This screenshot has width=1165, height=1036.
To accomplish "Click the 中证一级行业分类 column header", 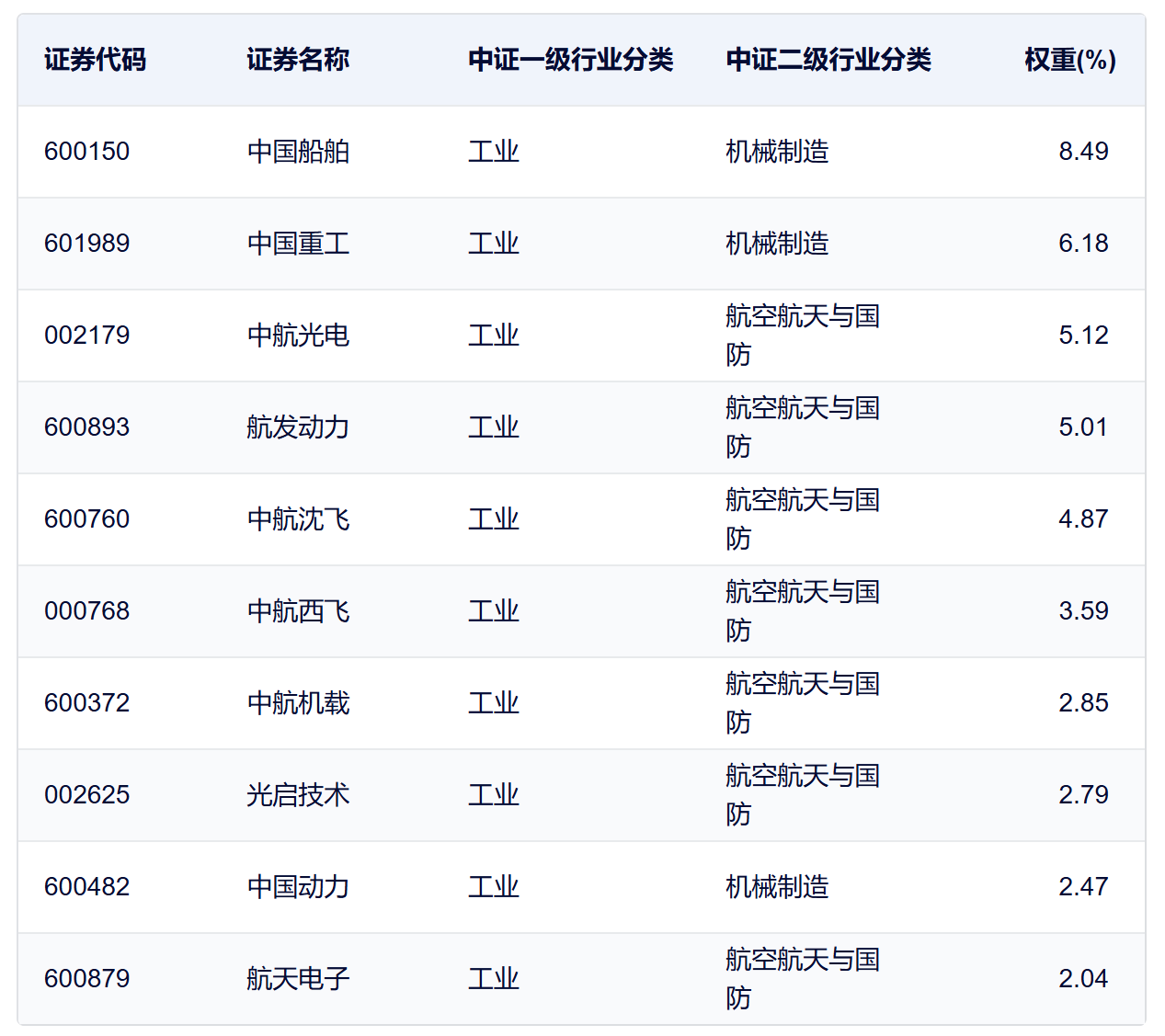I will pos(570,58).
